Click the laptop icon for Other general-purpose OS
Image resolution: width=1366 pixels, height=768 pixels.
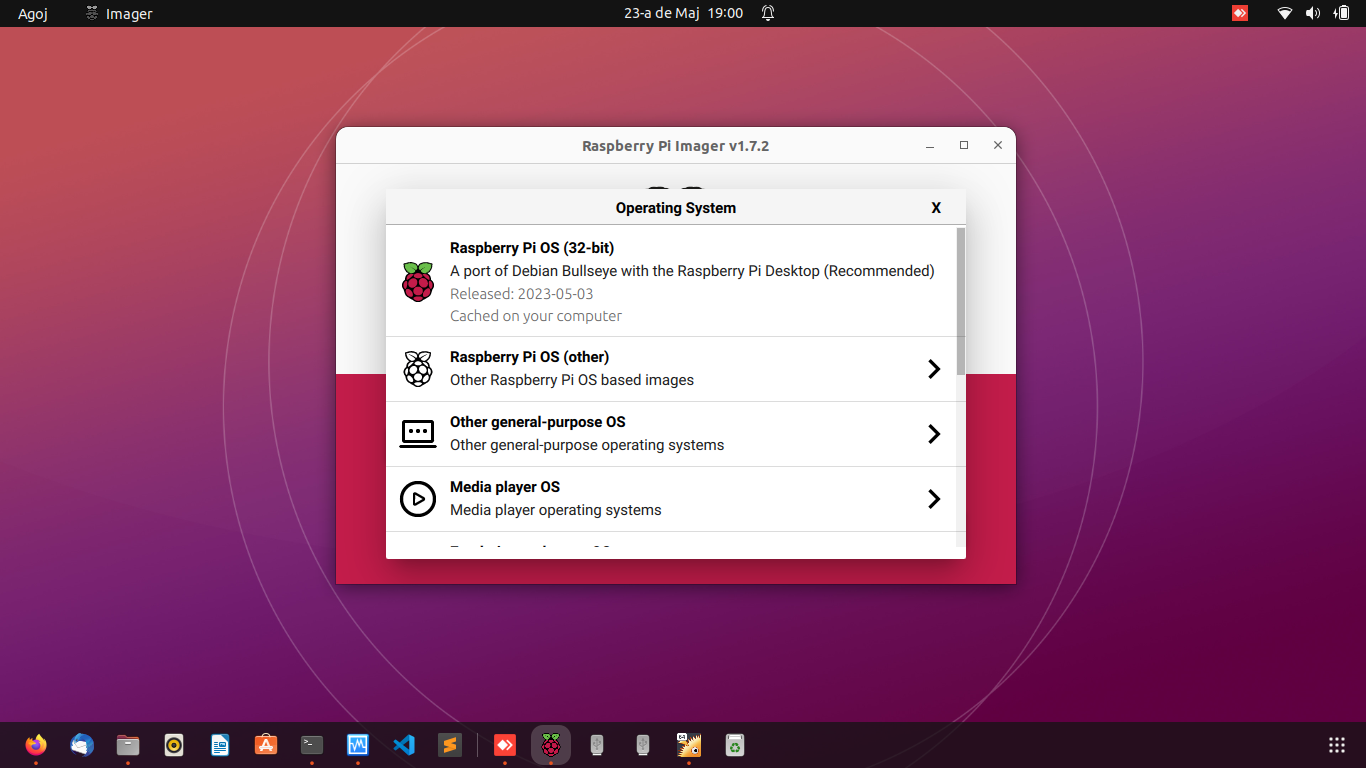418,434
